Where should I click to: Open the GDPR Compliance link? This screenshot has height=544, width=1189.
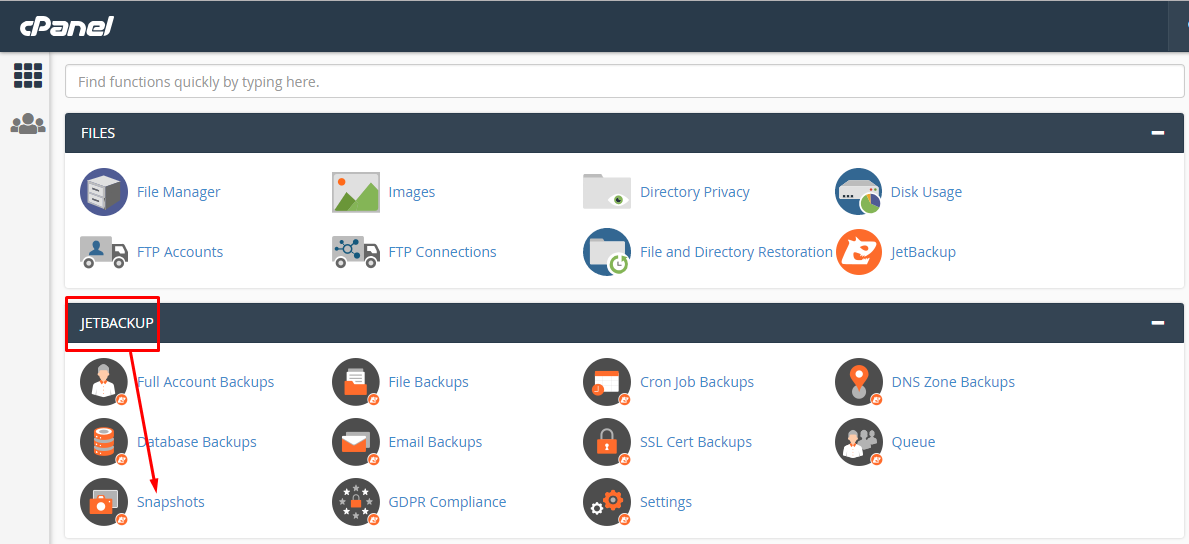[x=447, y=502]
